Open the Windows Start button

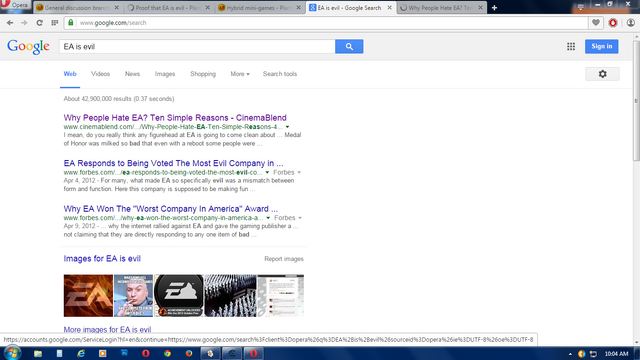[x=12, y=353]
